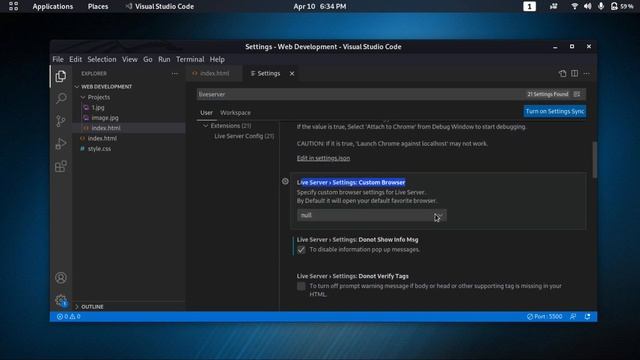Open GNOME activities grid icon
The image size is (640, 360).
tap(13, 6)
